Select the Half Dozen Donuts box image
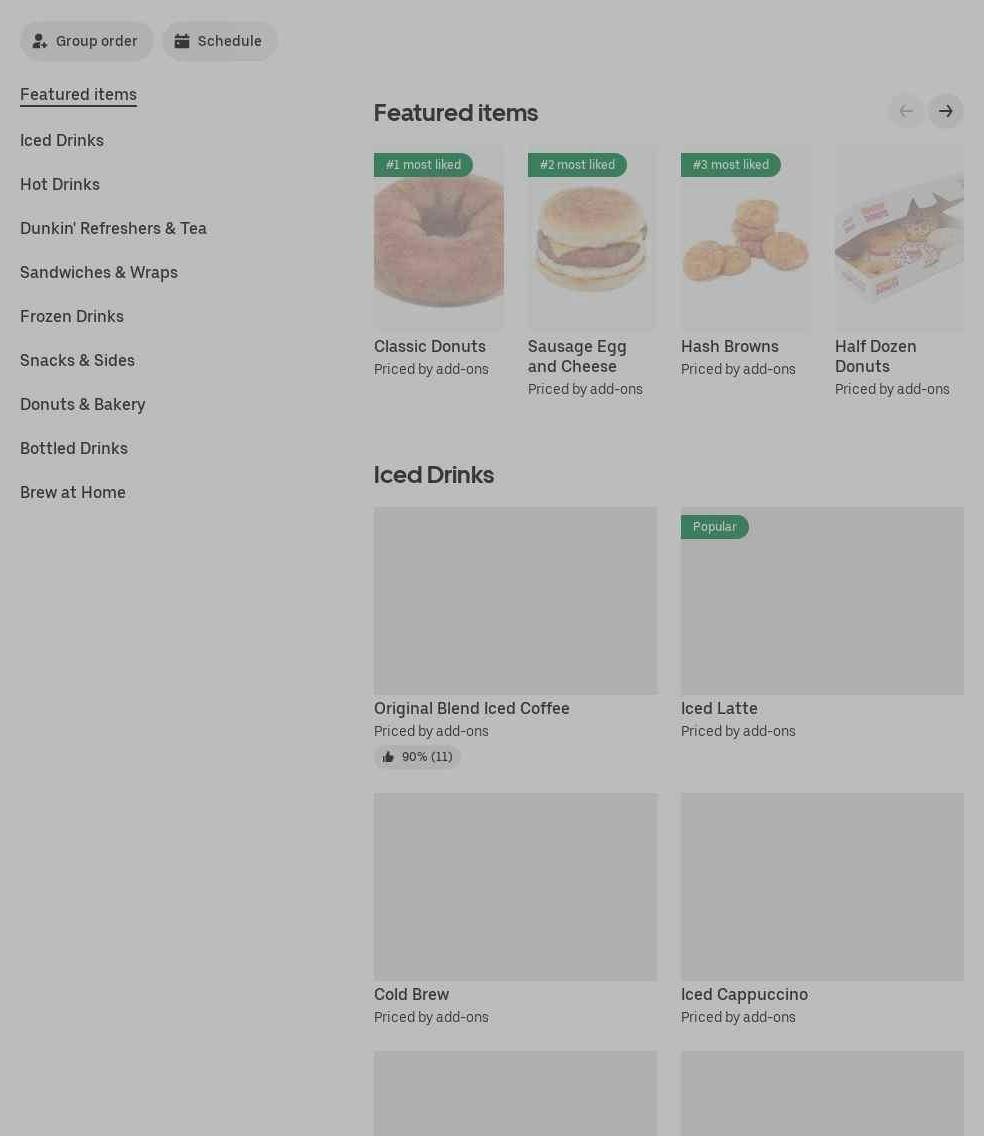Screen dimensions: 984x1136 click(899, 238)
